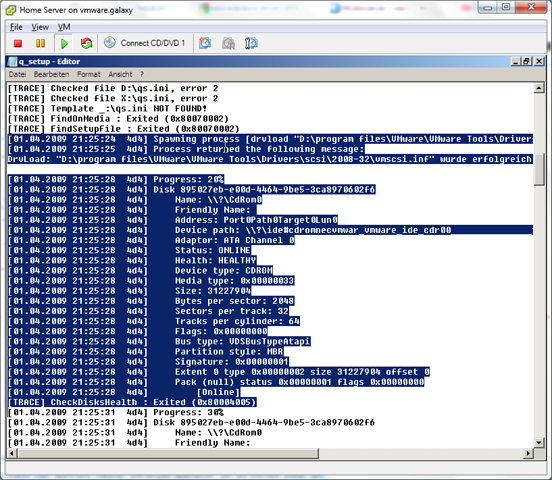Click the Revert to snapshot icon
This screenshot has height=480, width=552.
click(x=228, y=43)
